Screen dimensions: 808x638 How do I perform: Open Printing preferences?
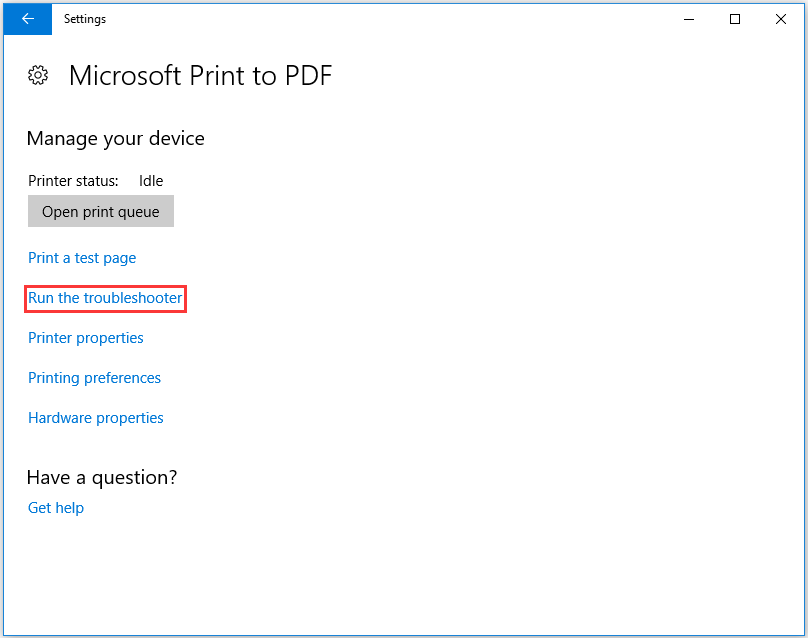pos(94,377)
